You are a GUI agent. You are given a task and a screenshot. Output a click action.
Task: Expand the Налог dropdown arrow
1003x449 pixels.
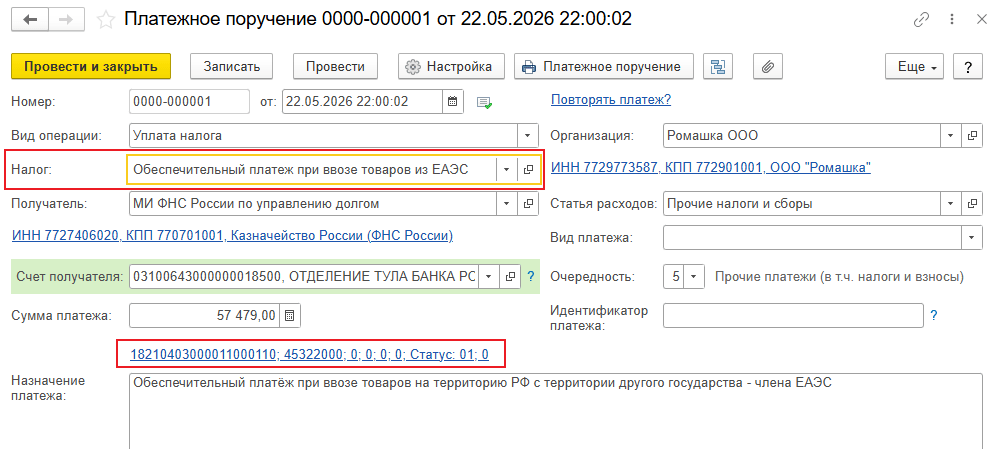pyautogui.click(x=507, y=169)
